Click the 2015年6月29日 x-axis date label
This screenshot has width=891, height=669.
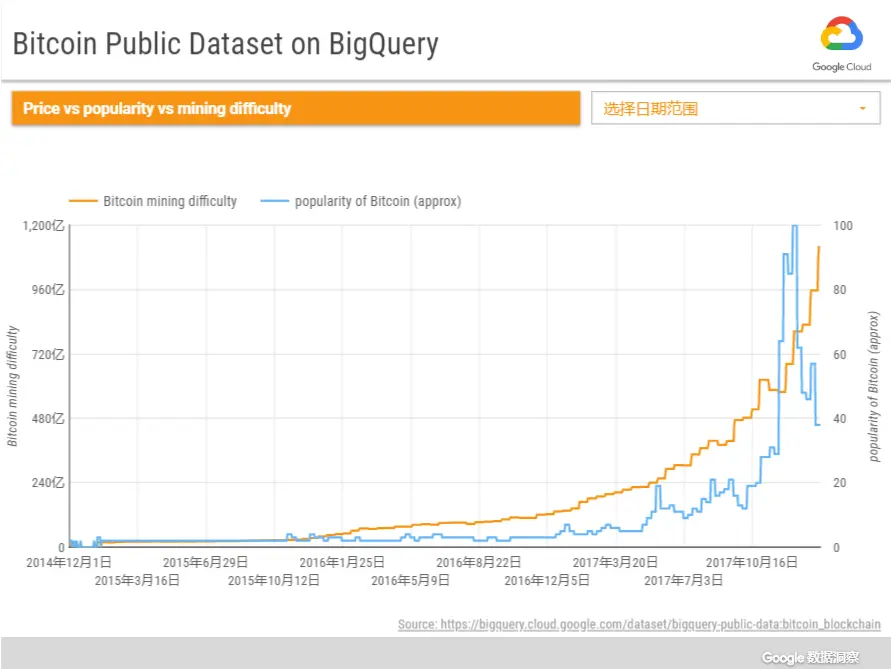tap(205, 562)
